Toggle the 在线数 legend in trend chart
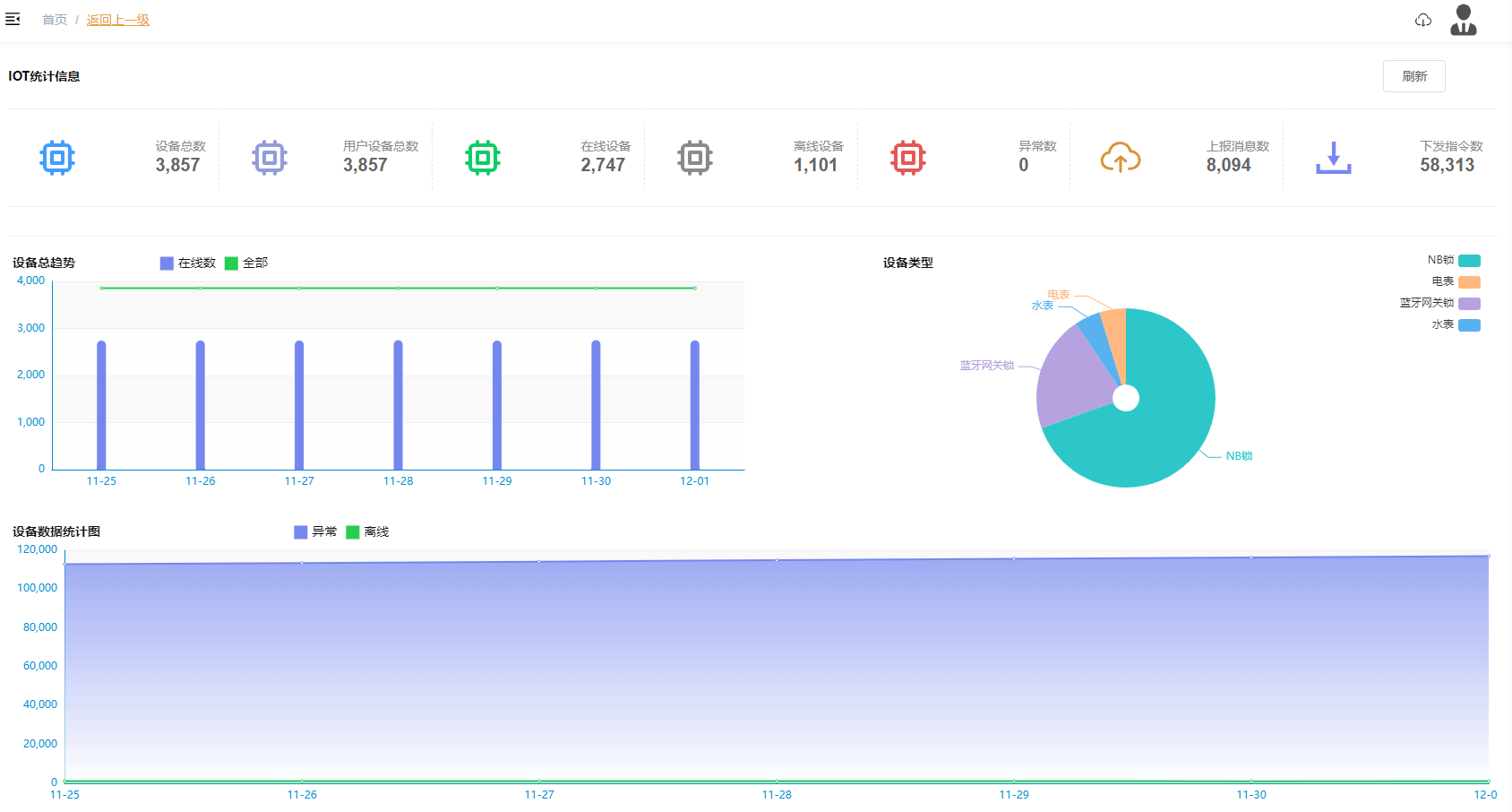Viewport: 1512px width, 812px height. pyautogui.click(x=188, y=263)
